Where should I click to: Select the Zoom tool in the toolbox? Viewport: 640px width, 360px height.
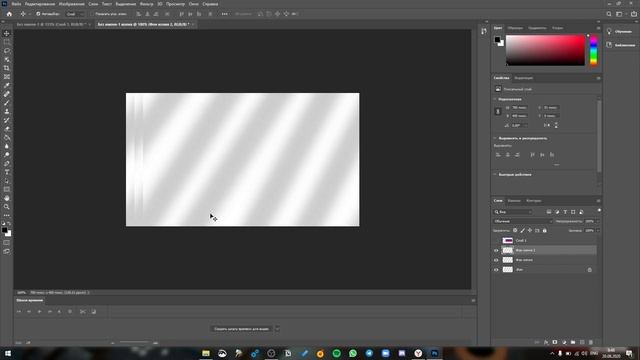pos(7,207)
